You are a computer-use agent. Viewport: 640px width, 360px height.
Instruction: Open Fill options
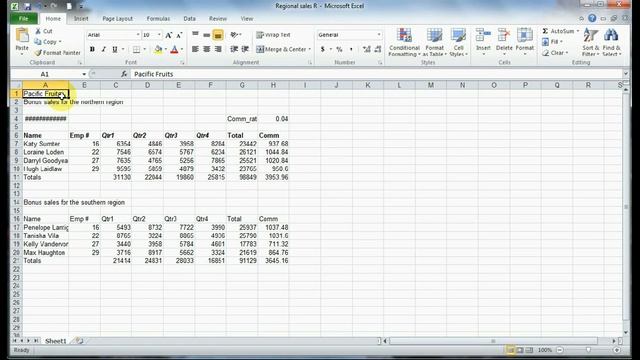pos(552,42)
